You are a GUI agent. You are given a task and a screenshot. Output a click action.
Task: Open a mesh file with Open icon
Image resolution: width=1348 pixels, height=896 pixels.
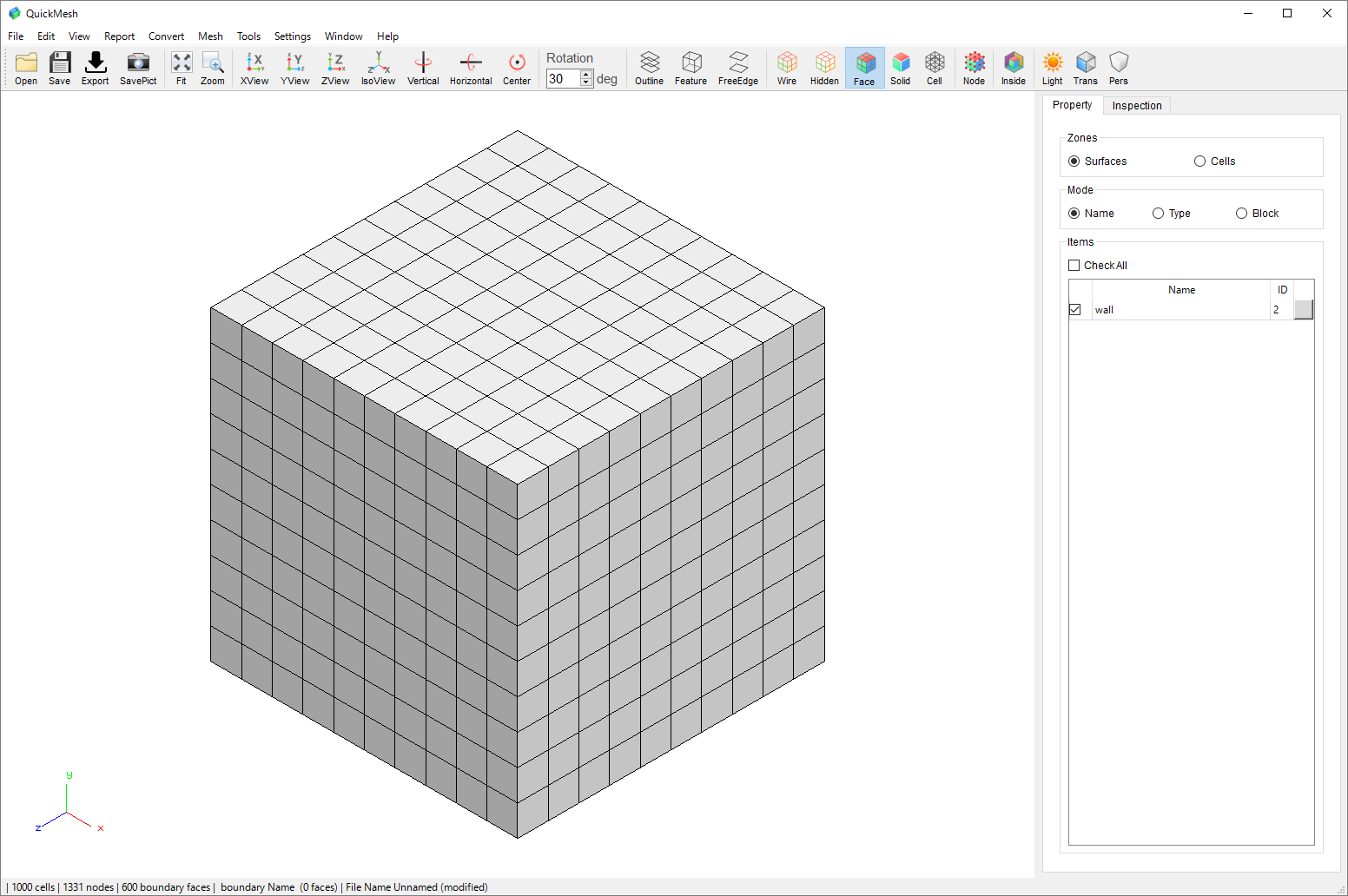(26, 68)
